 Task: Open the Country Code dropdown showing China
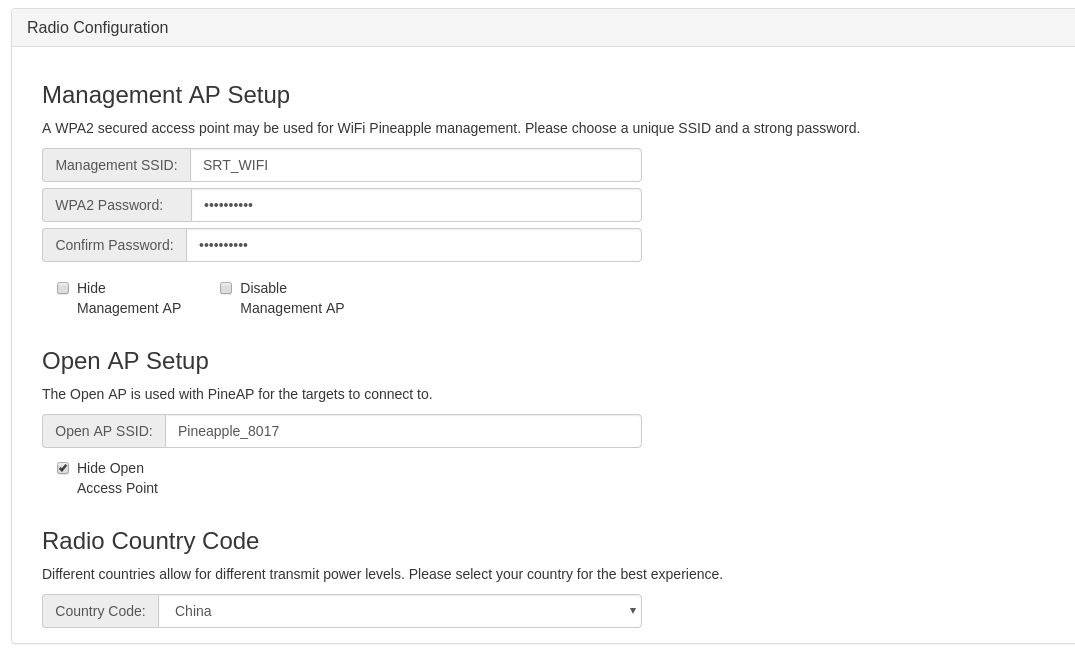[x=400, y=611]
